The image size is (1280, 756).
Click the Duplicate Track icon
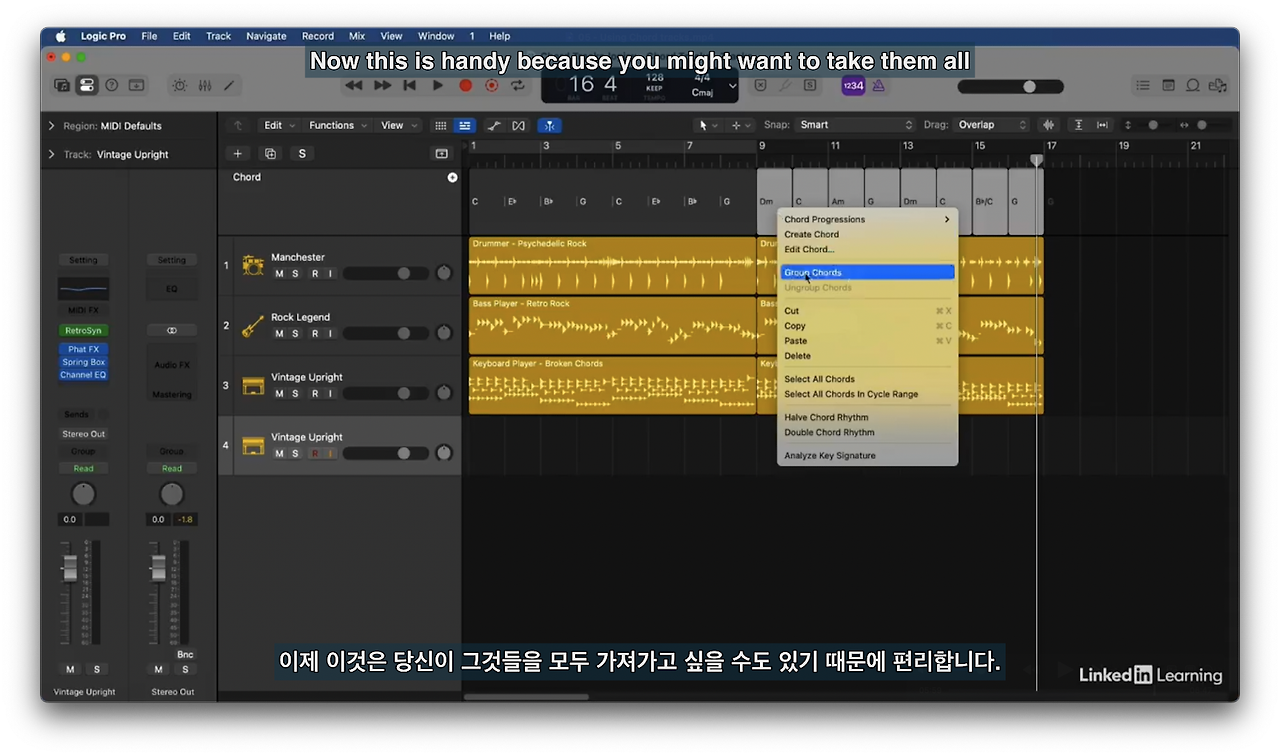270,153
